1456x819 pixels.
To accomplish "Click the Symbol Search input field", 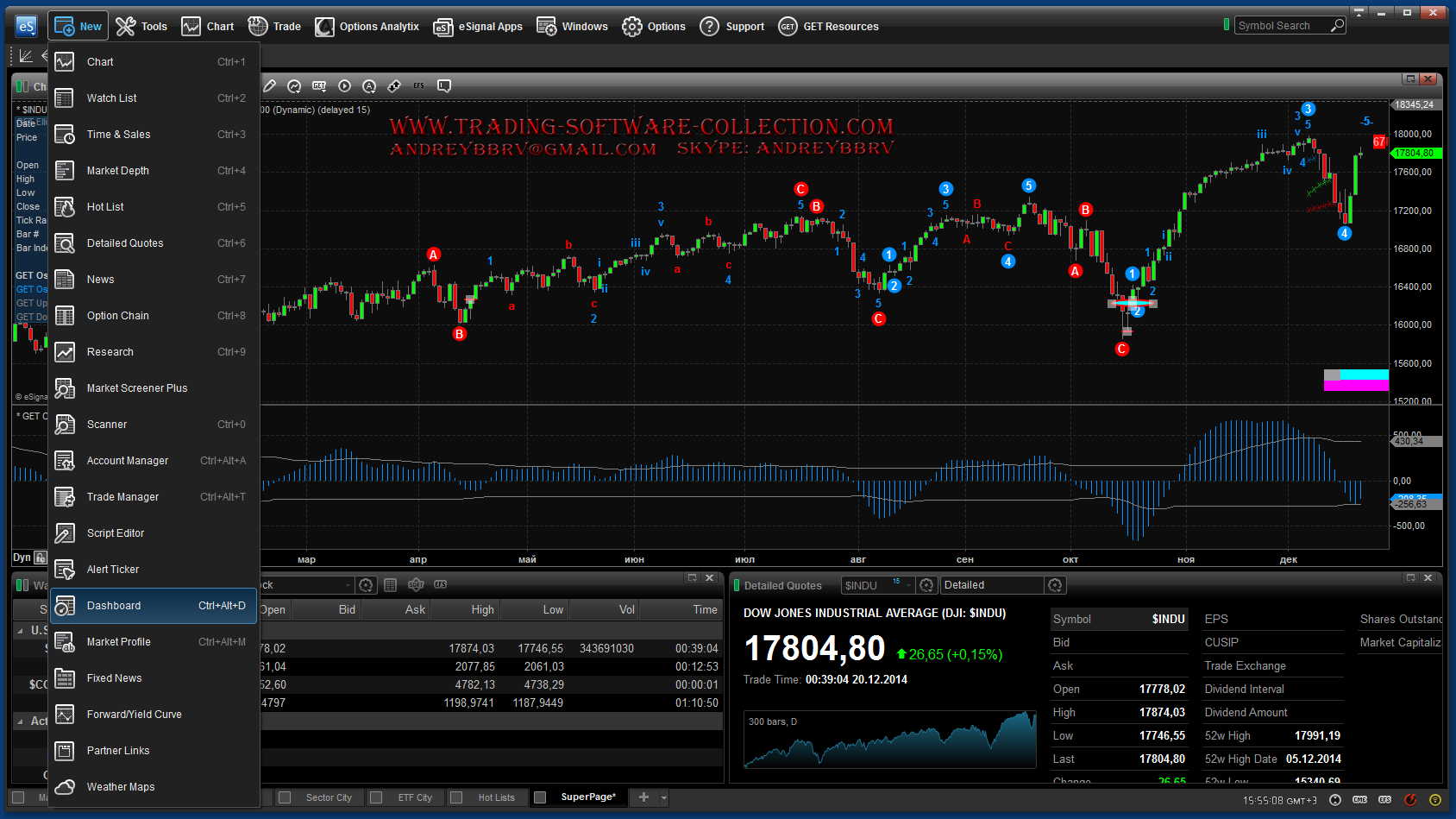I will pos(1281,26).
